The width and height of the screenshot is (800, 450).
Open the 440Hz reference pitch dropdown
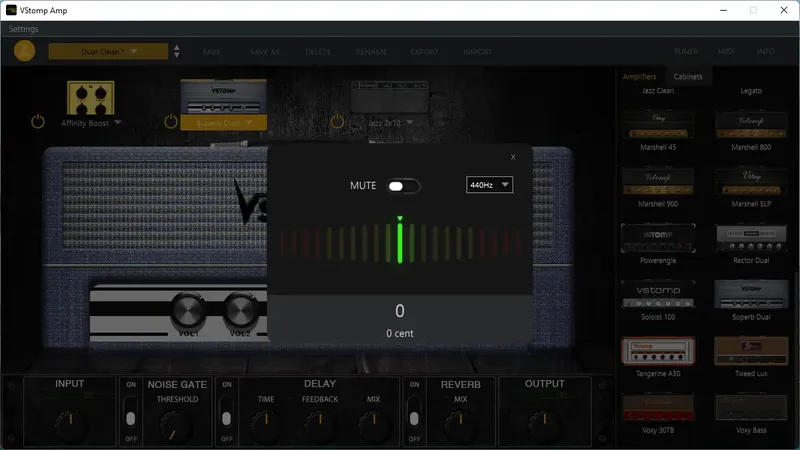pyautogui.click(x=489, y=185)
